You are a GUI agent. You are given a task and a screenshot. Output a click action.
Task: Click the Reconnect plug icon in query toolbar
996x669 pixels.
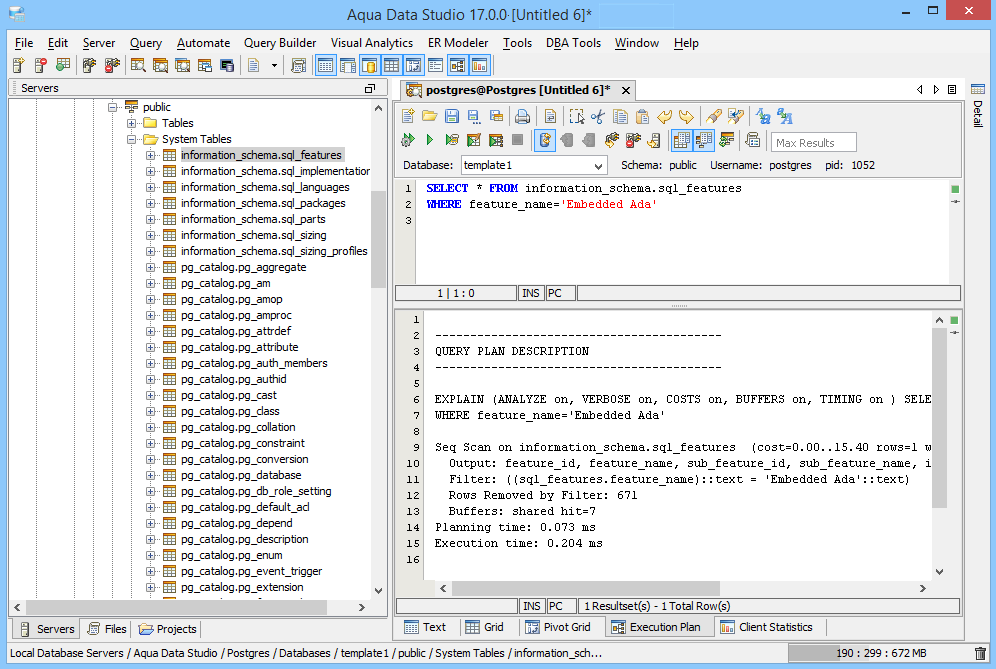pyautogui.click(x=611, y=140)
